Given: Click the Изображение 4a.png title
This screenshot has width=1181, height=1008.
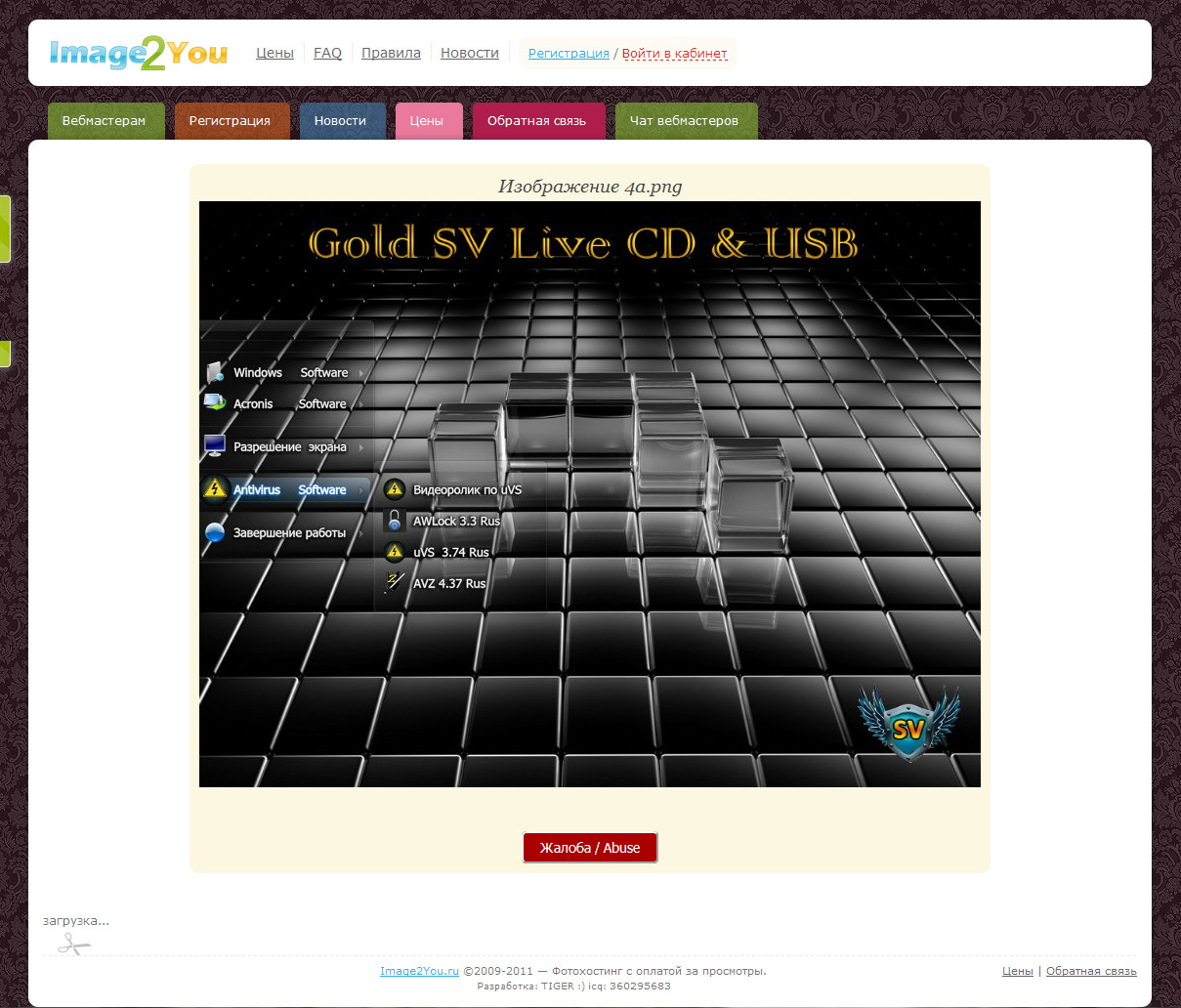Looking at the screenshot, I should pos(590,186).
